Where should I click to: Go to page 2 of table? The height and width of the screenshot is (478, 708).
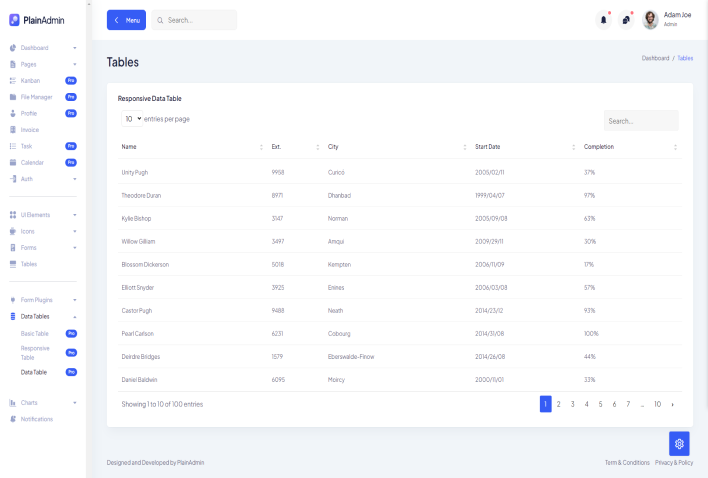558,404
